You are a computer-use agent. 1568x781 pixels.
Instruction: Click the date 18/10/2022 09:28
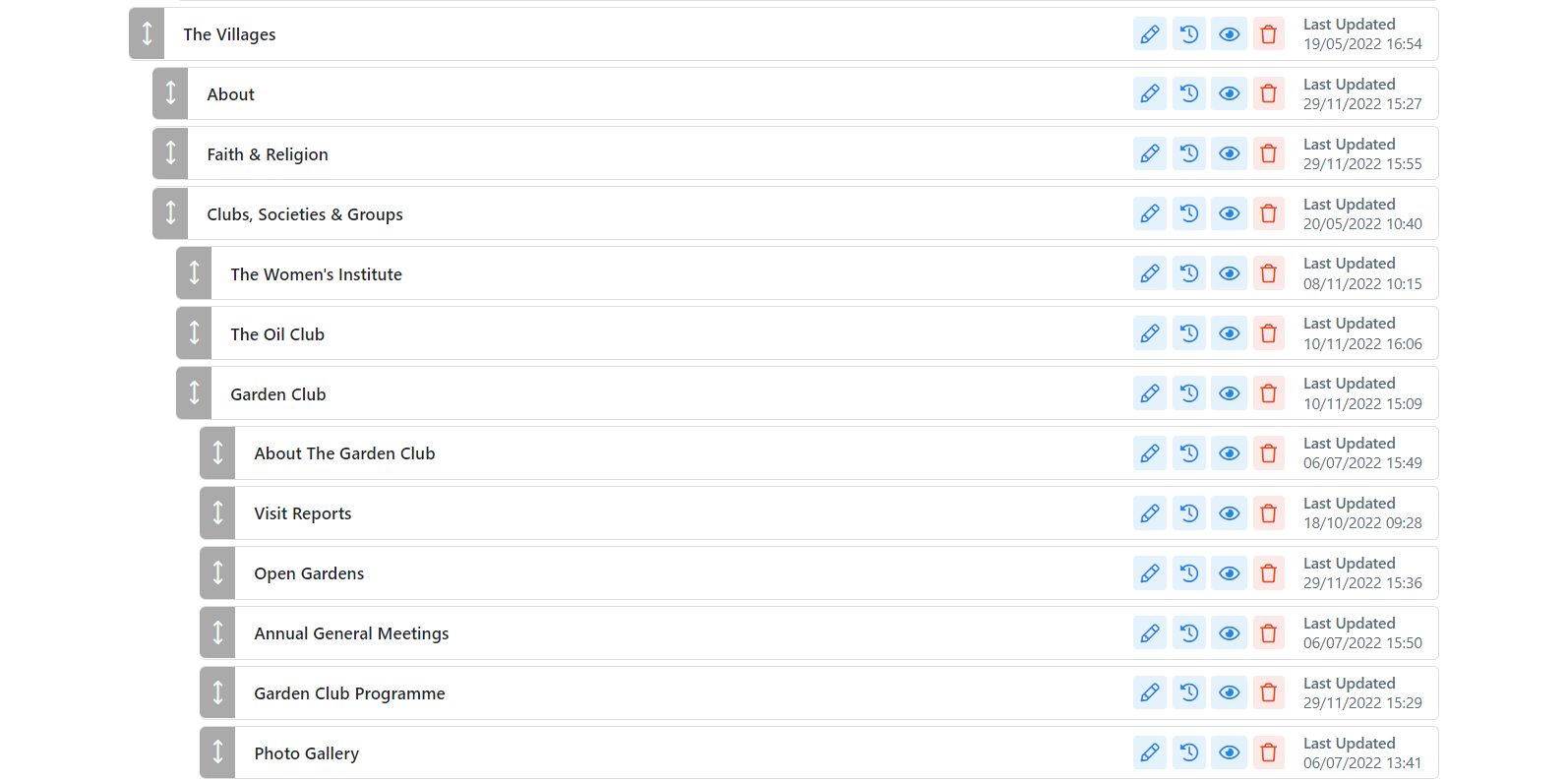1362,523
